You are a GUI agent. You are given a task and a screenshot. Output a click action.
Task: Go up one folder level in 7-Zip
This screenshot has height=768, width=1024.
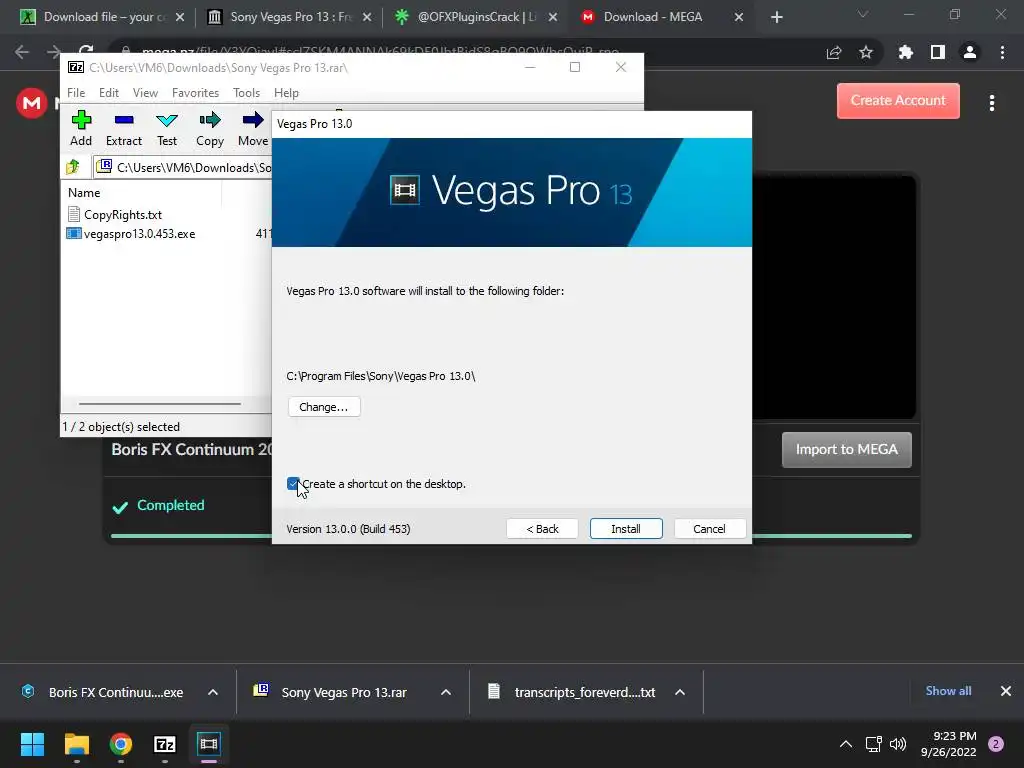click(72, 167)
